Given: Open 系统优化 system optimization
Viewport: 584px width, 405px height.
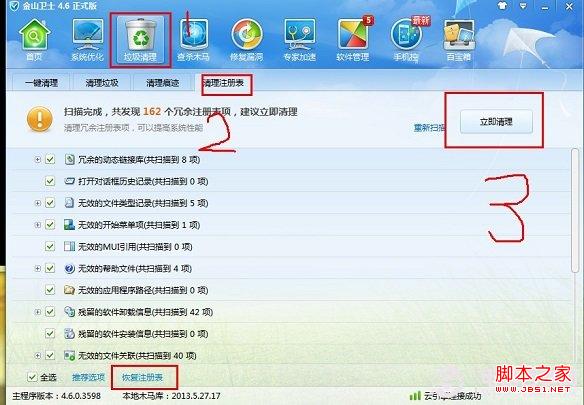Looking at the screenshot, I should [87, 40].
